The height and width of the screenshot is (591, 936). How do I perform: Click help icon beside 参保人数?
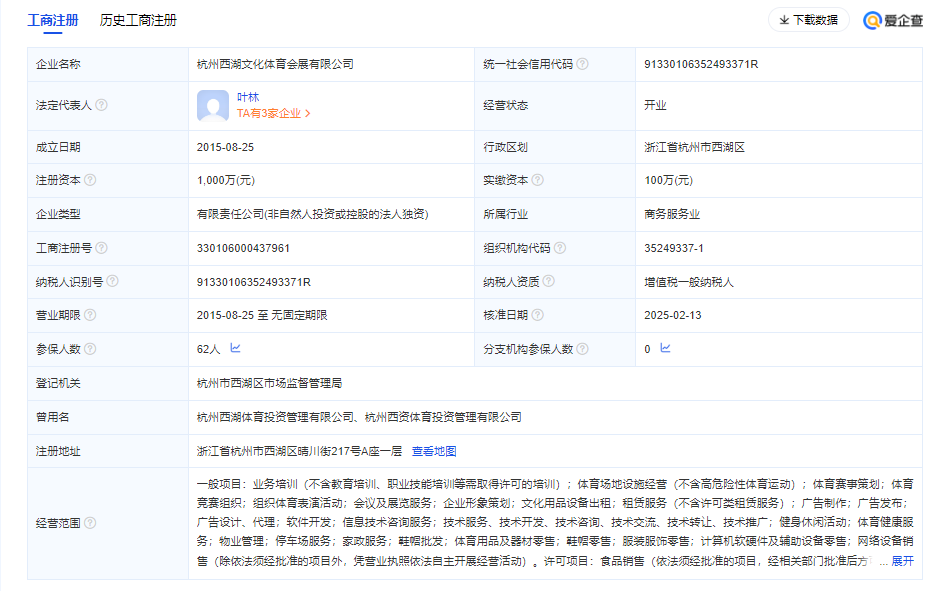(x=90, y=349)
